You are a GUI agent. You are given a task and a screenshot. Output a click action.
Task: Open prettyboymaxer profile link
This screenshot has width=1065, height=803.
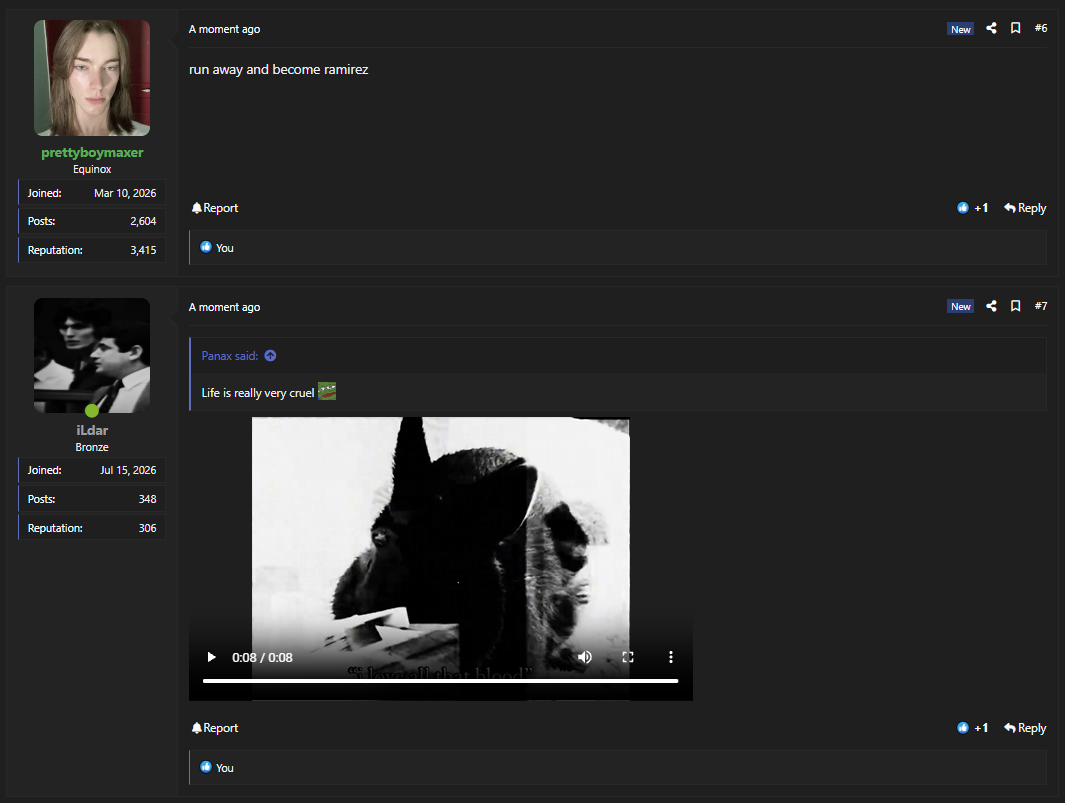pyautogui.click(x=92, y=152)
